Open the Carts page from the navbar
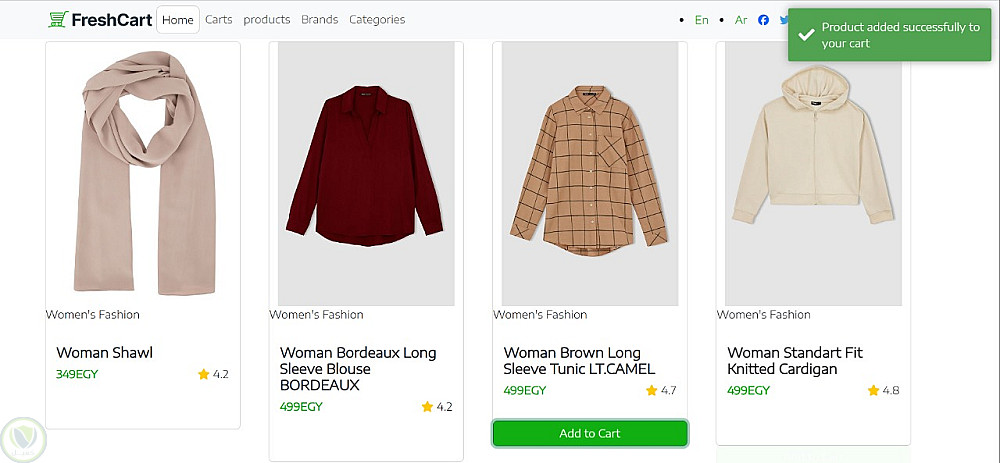Image resolution: width=1000 pixels, height=463 pixels. coord(219,19)
